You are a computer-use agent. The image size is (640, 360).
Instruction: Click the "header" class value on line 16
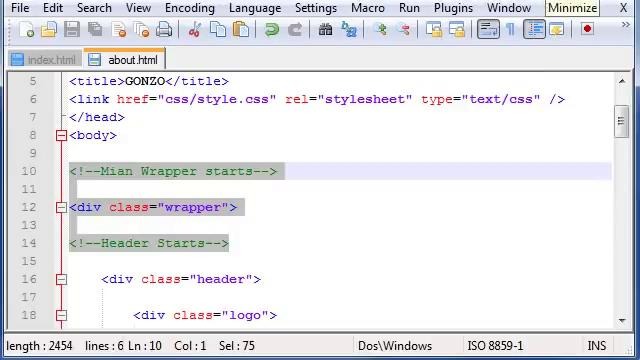coord(221,279)
